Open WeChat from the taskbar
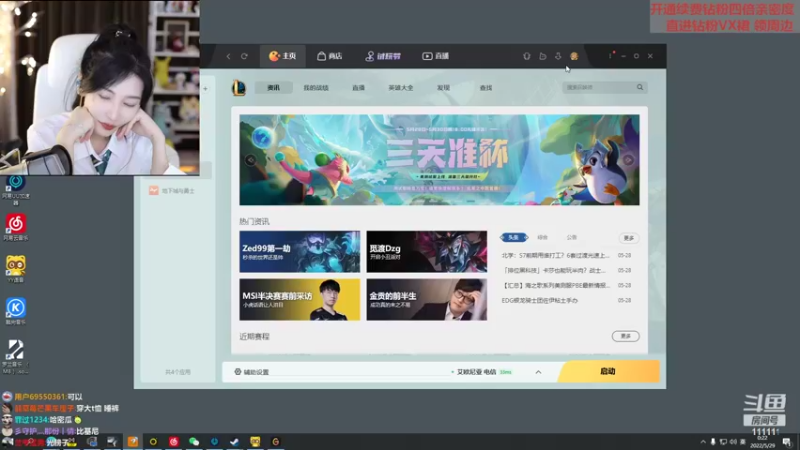Viewport: 800px width, 450px height. (194, 441)
